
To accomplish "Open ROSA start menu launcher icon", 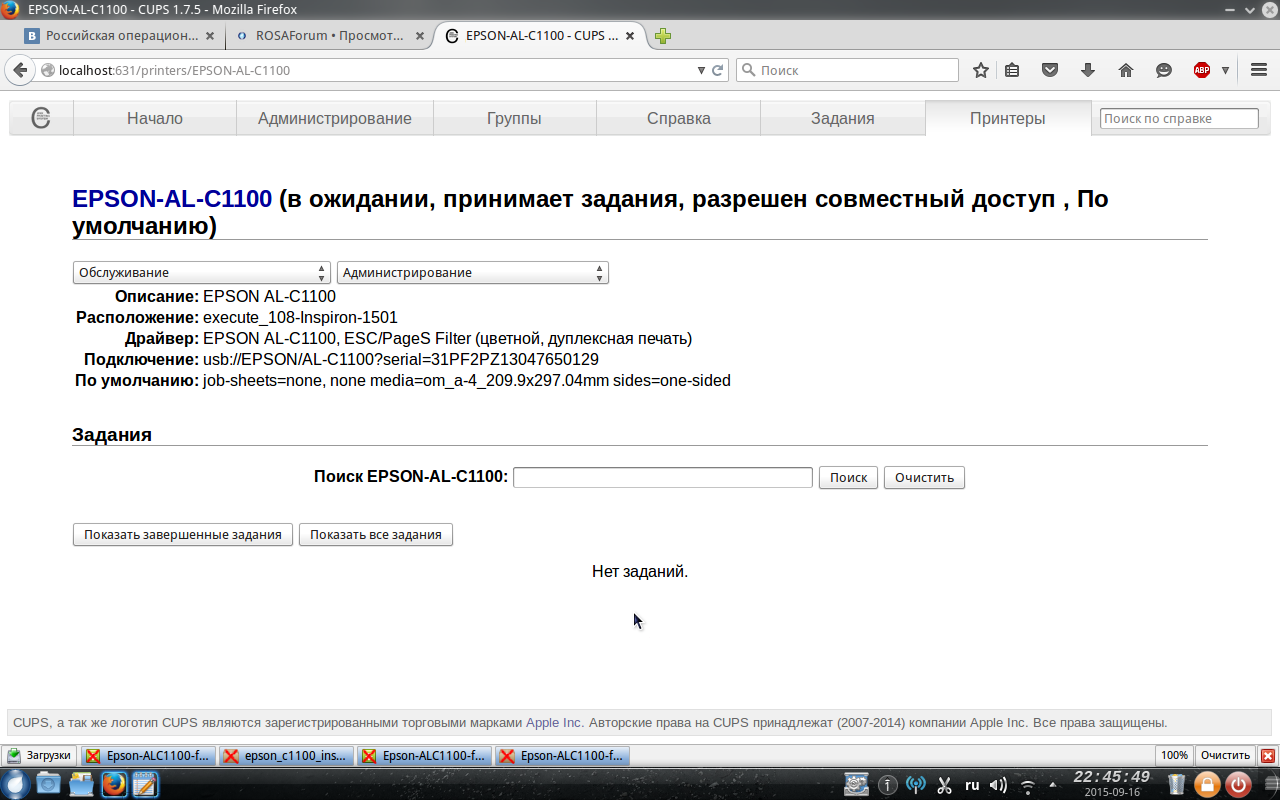I will (16, 784).
